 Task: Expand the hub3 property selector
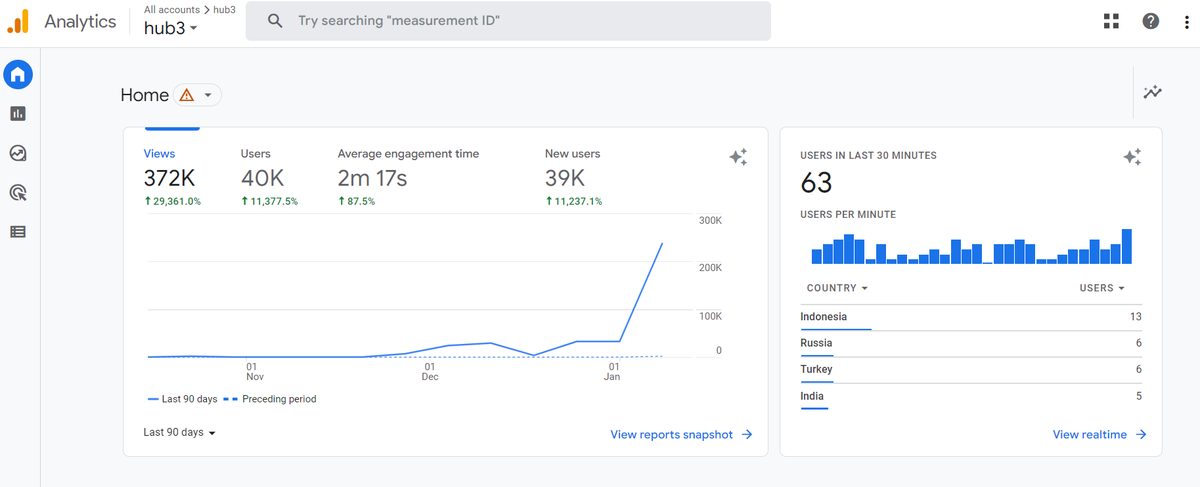tap(171, 28)
